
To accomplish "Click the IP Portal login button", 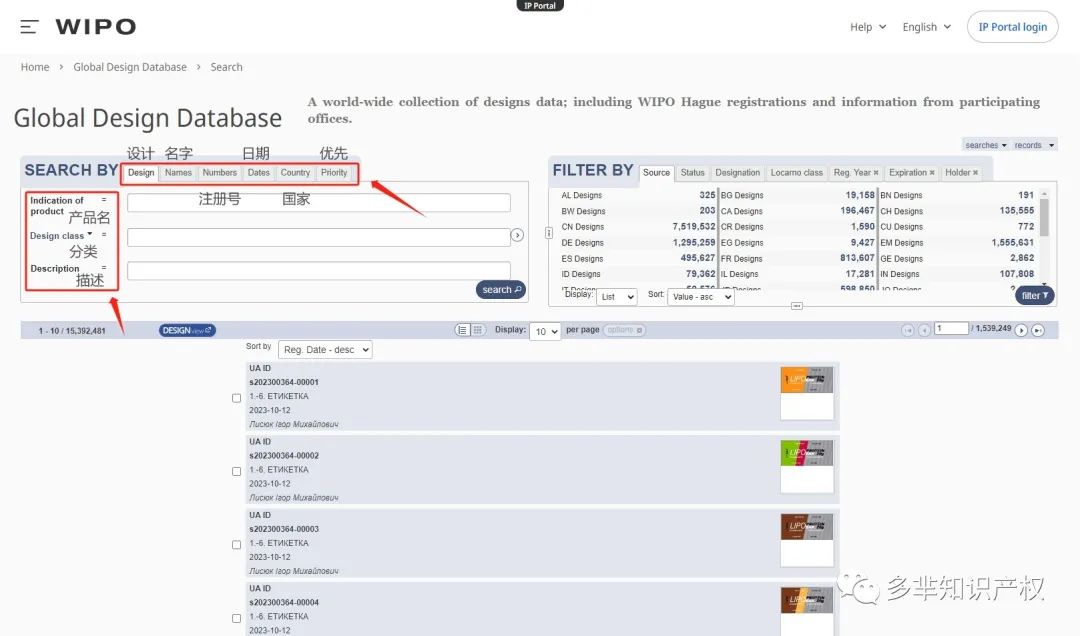I will pyautogui.click(x=1012, y=27).
